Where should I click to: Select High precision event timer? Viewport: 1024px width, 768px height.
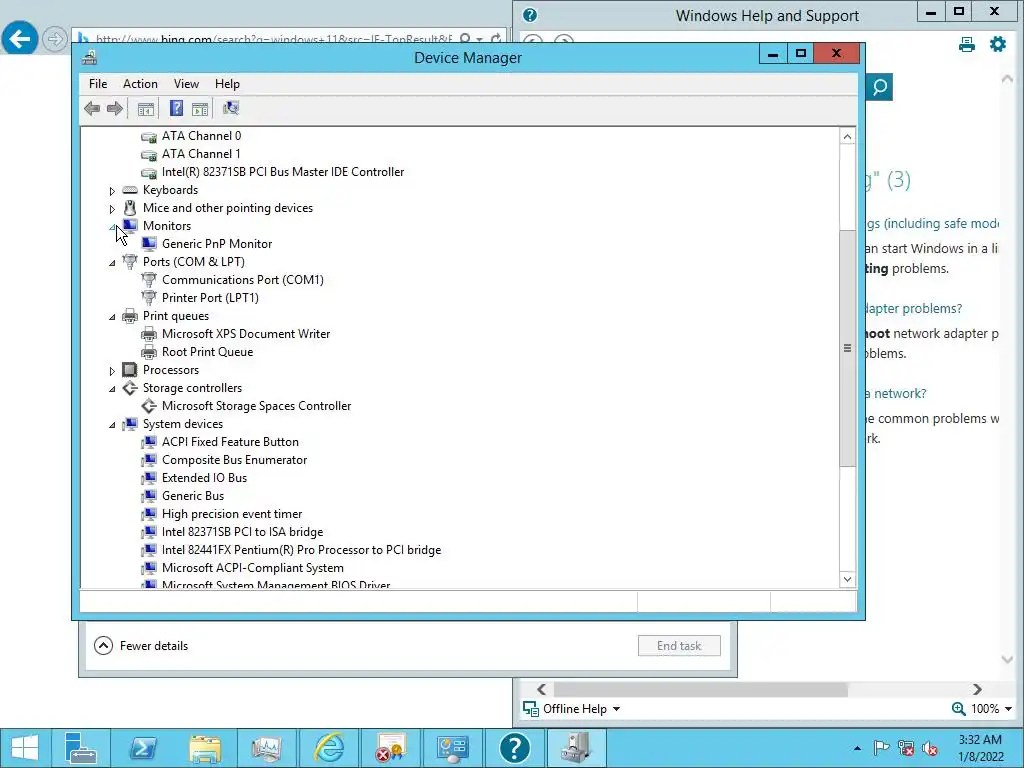[232, 514]
